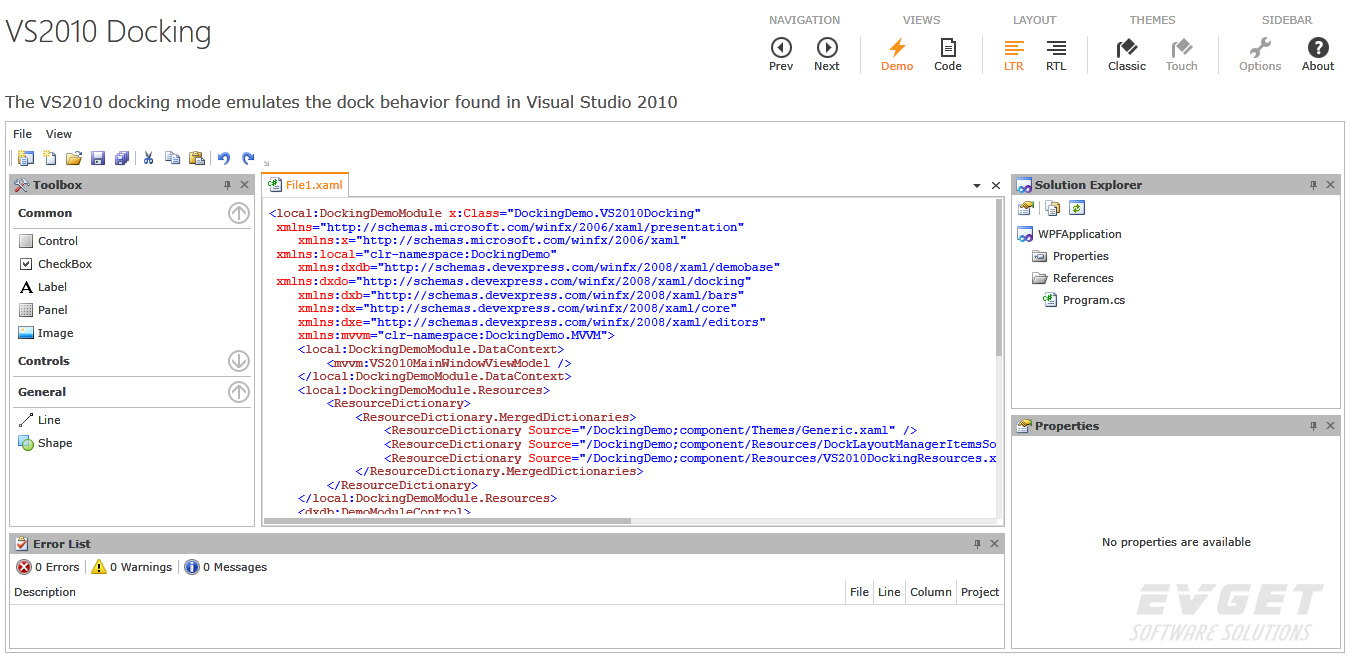Open the toolbar customization arrow after Redo
Image resolution: width=1363 pixels, height=667 pixels.
point(267,162)
